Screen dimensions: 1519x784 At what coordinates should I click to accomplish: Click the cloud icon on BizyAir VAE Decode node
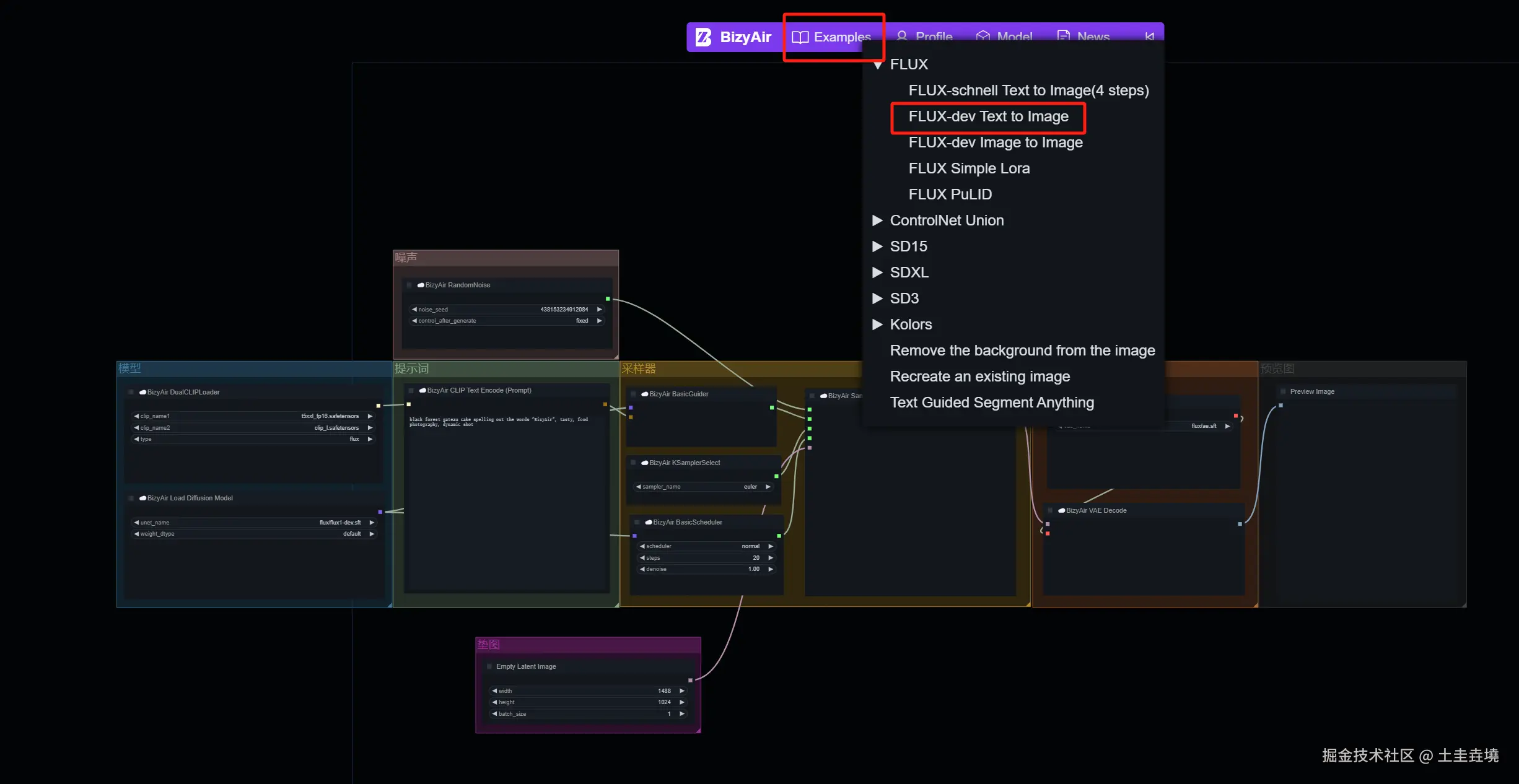pos(1062,511)
